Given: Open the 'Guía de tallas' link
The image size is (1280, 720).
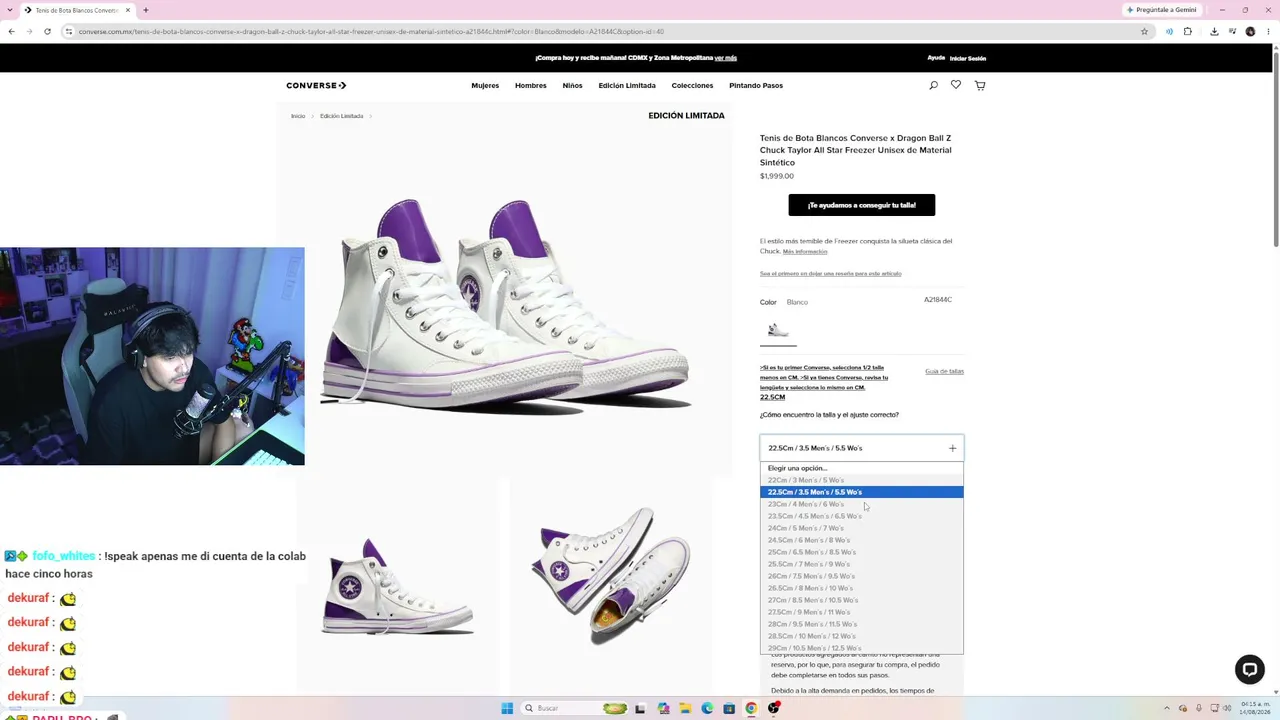Looking at the screenshot, I should coord(944,371).
